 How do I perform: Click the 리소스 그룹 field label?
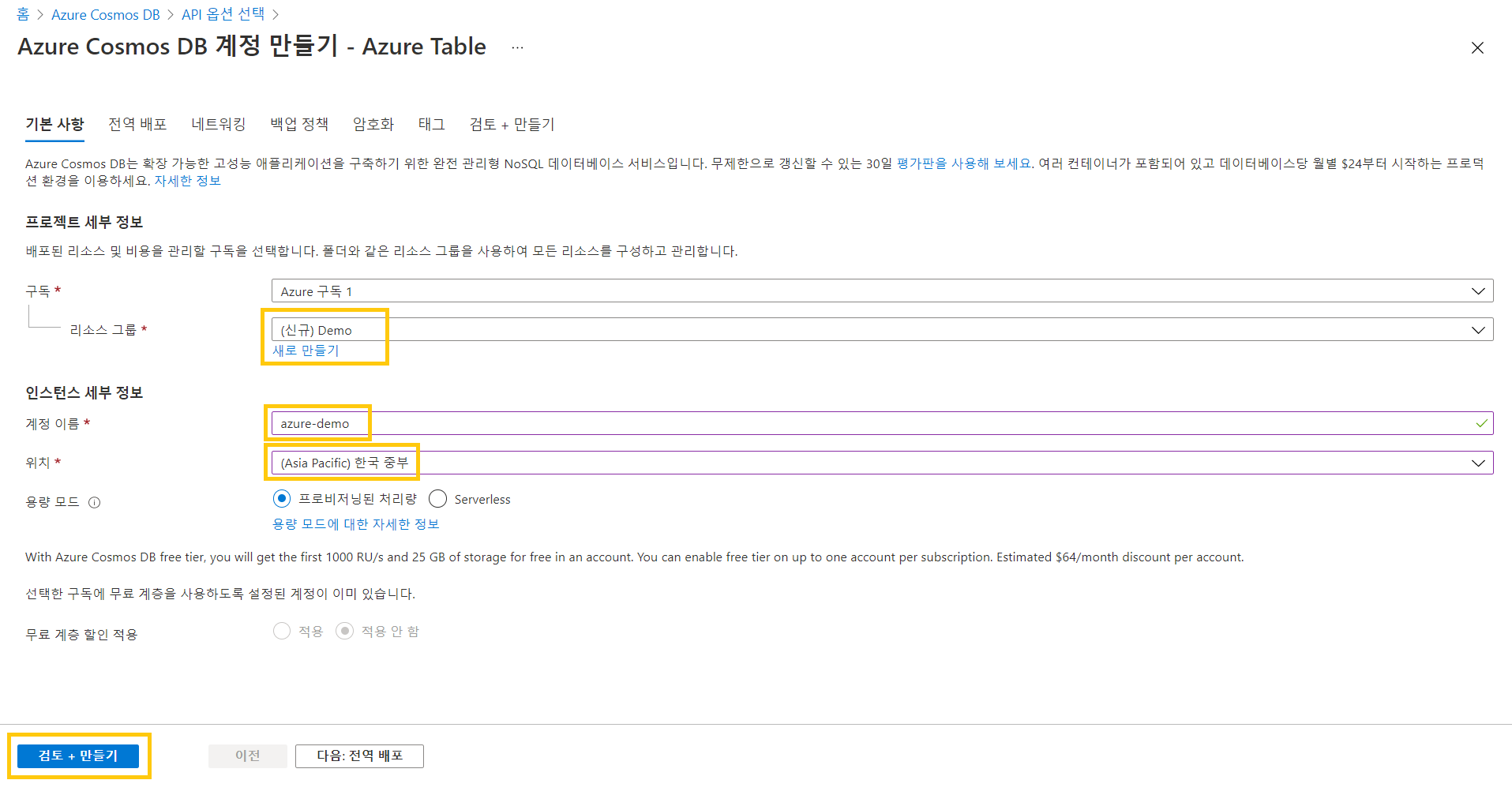click(x=103, y=329)
